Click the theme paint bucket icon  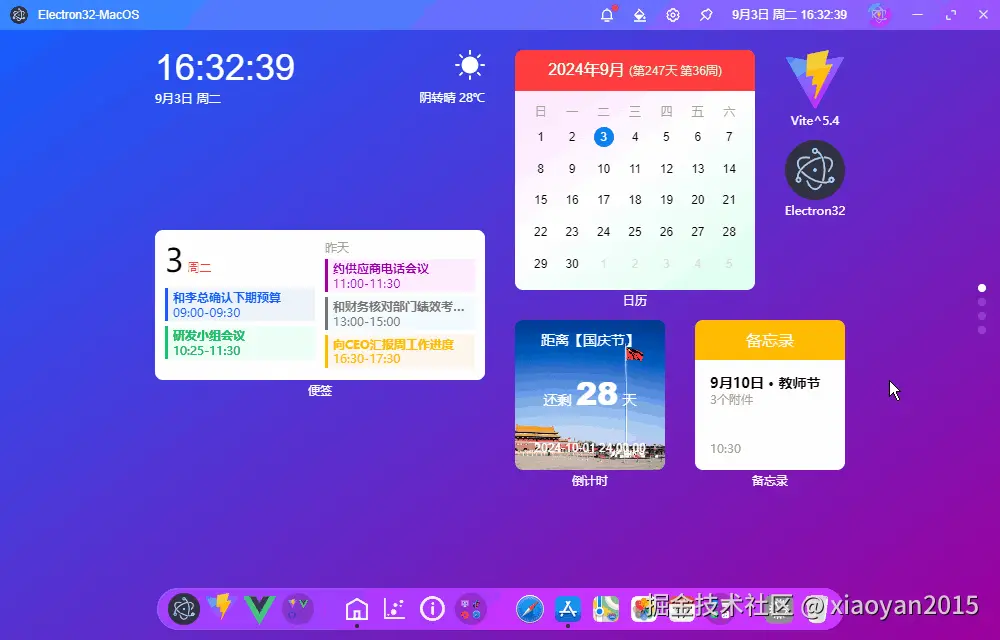coord(640,15)
